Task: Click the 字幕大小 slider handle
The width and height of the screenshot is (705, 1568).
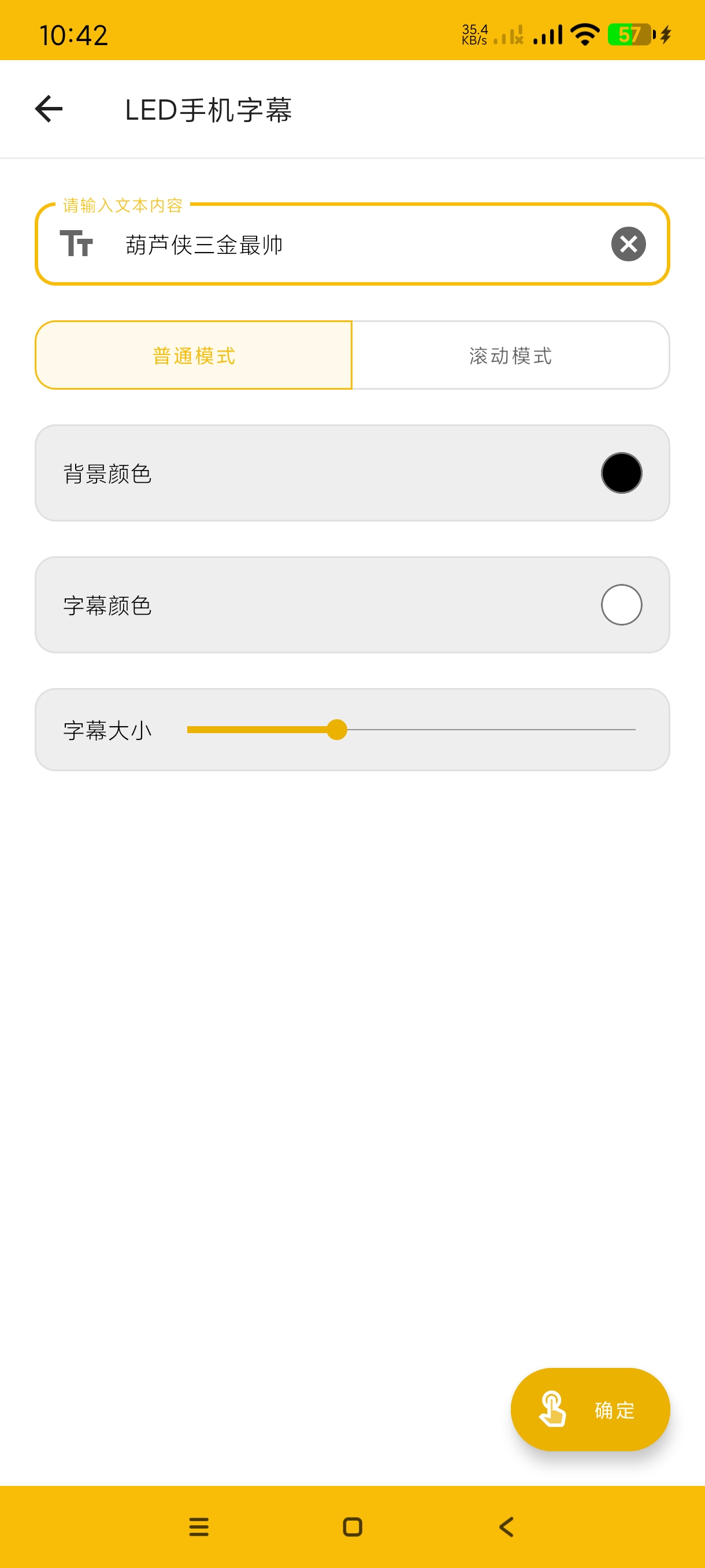Action: pyautogui.click(x=336, y=729)
